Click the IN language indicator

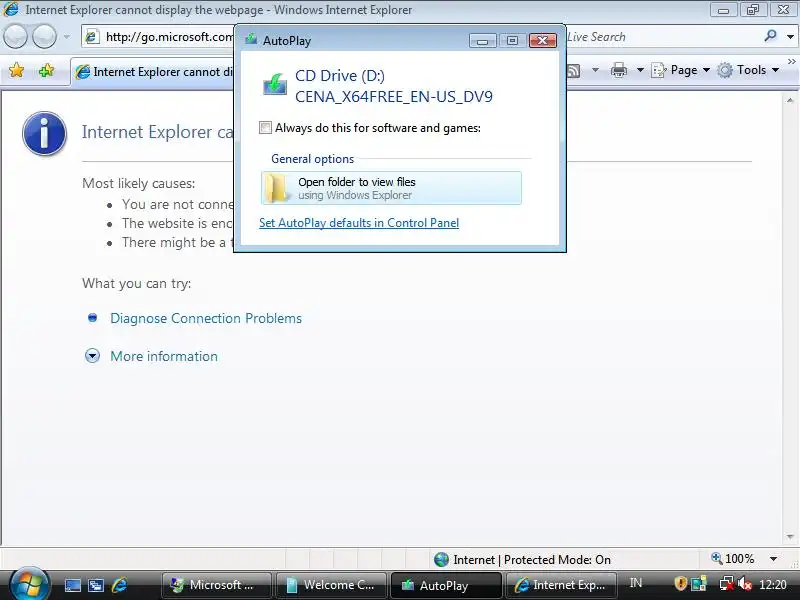[636, 583]
